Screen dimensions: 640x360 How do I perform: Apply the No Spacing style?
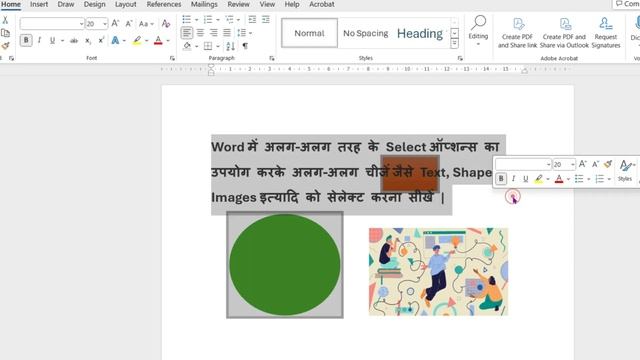pyautogui.click(x=365, y=33)
